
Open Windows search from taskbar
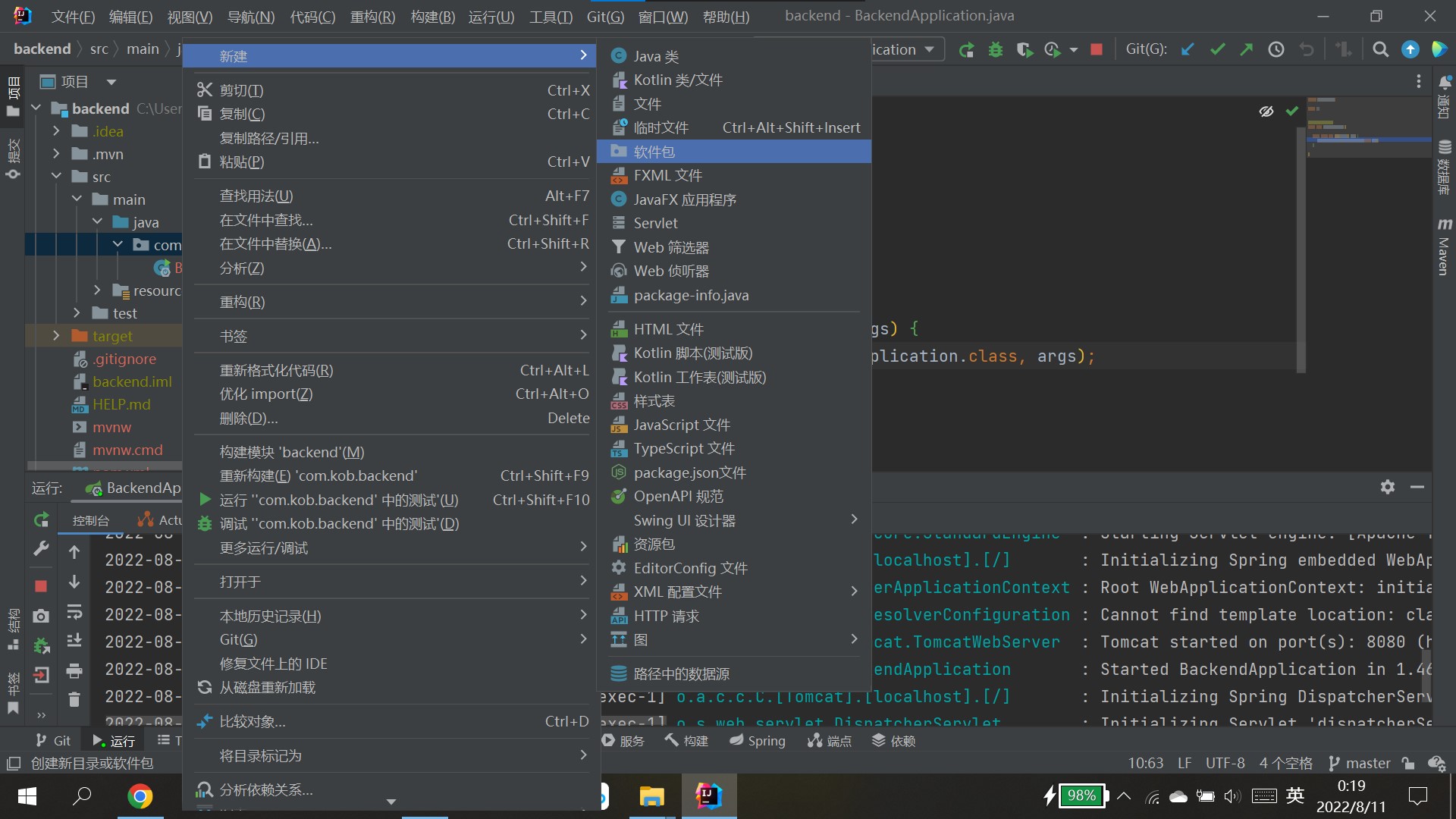(82, 796)
